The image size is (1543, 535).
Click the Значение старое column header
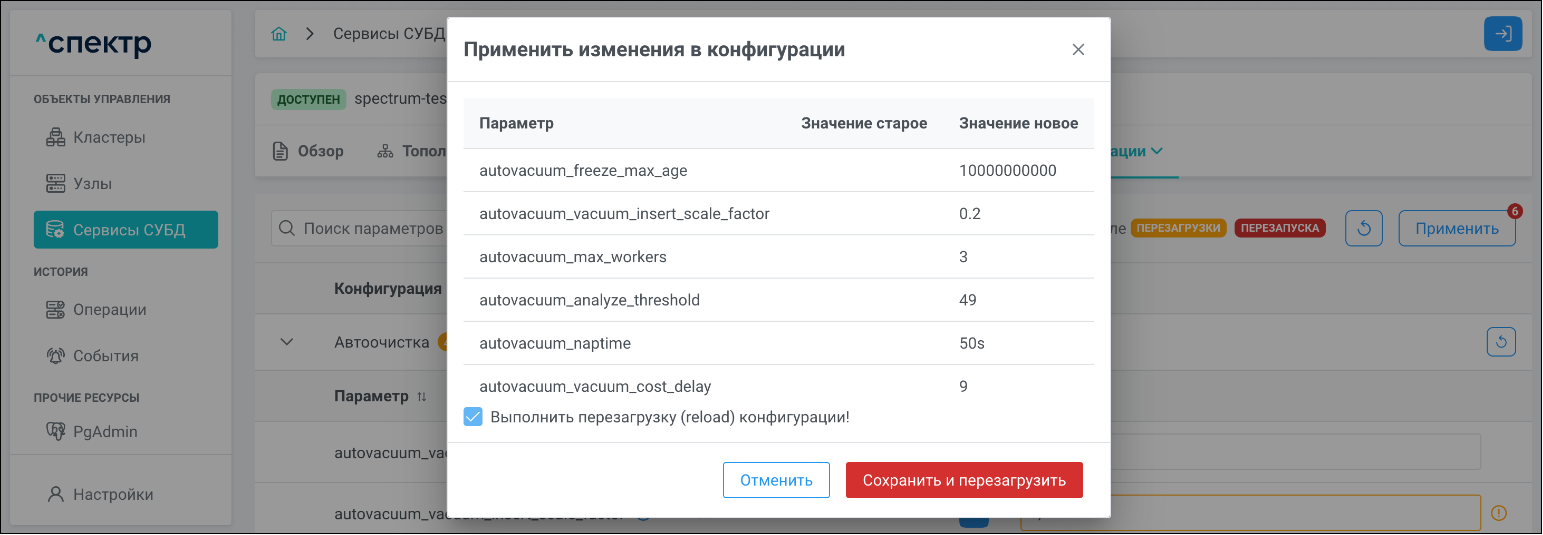tap(864, 123)
